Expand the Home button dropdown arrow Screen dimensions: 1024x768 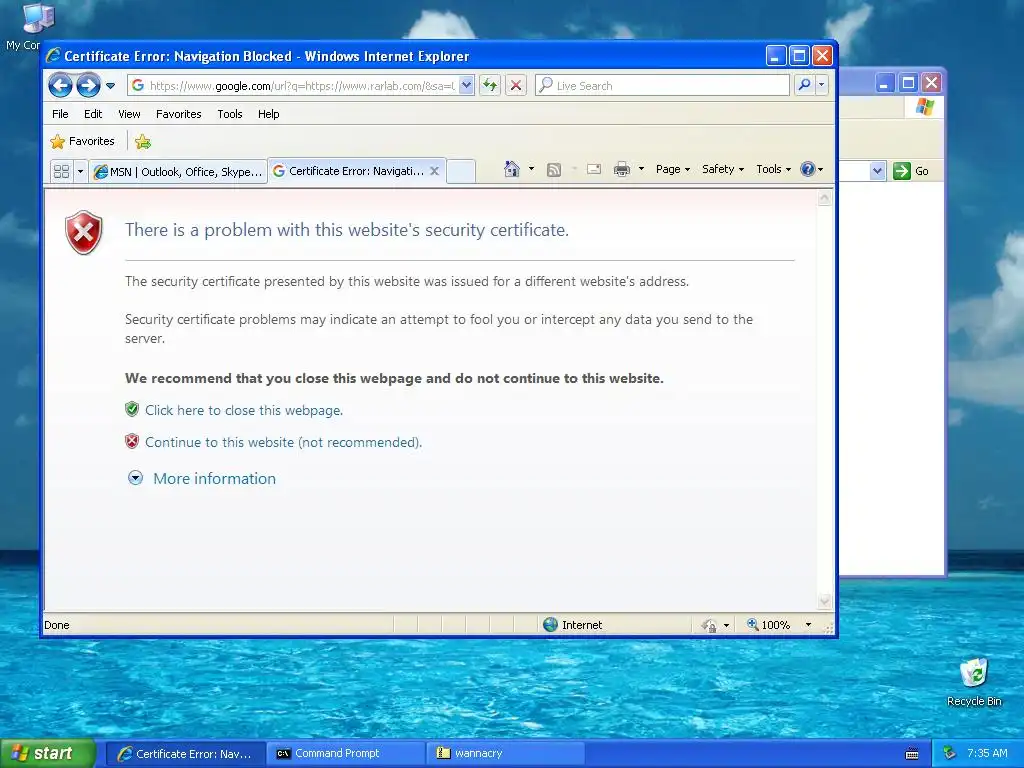[x=531, y=169]
